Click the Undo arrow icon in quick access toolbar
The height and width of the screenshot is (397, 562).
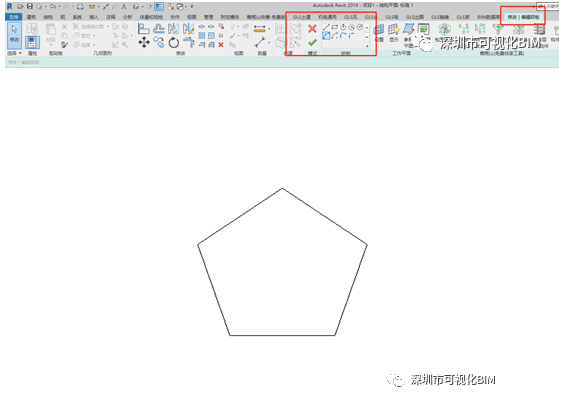[53, 6]
